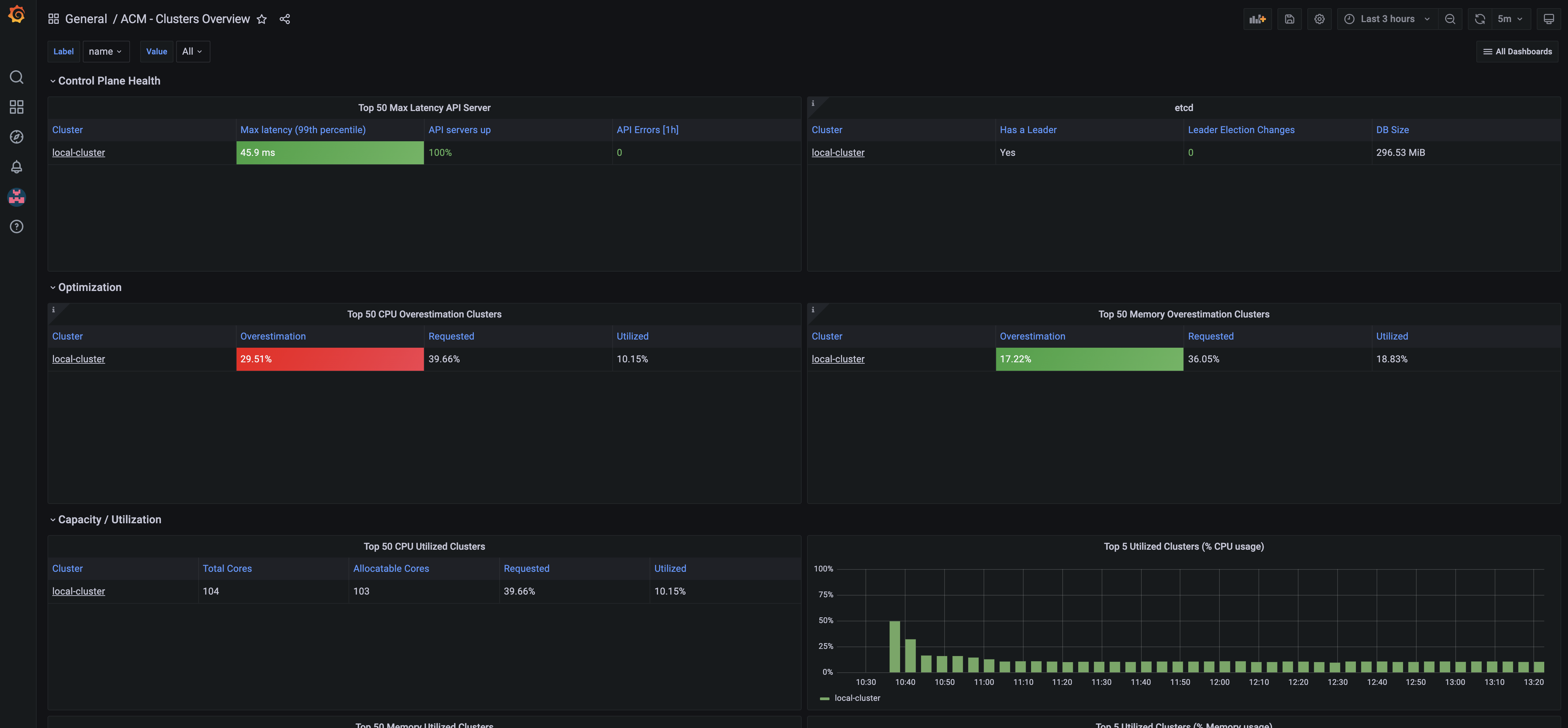
Task: Sort by Allocatable Cores column
Action: pyautogui.click(x=391, y=568)
